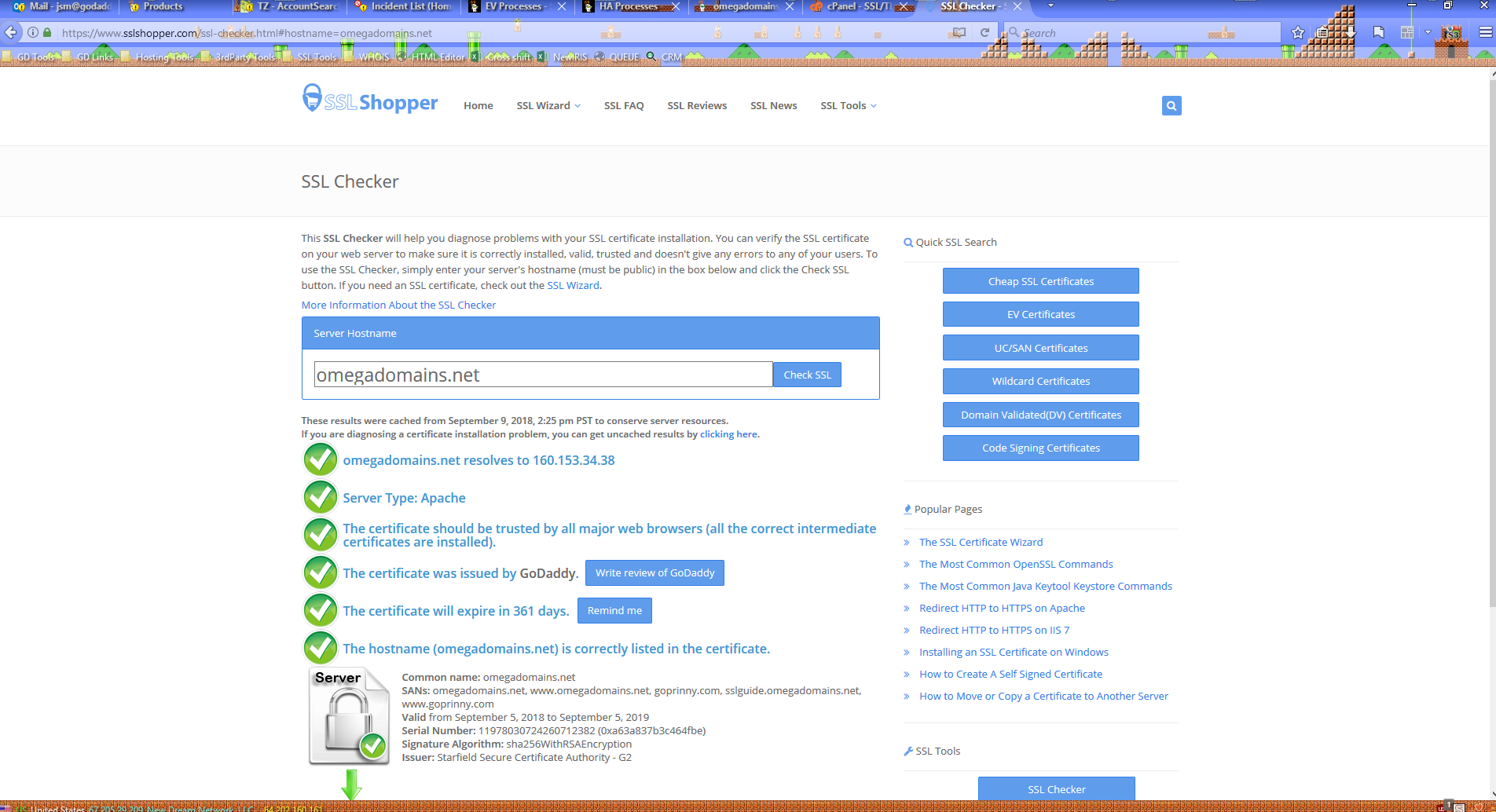1496x812 pixels.
Task: Go back using the browser back arrow
Action: point(11,33)
